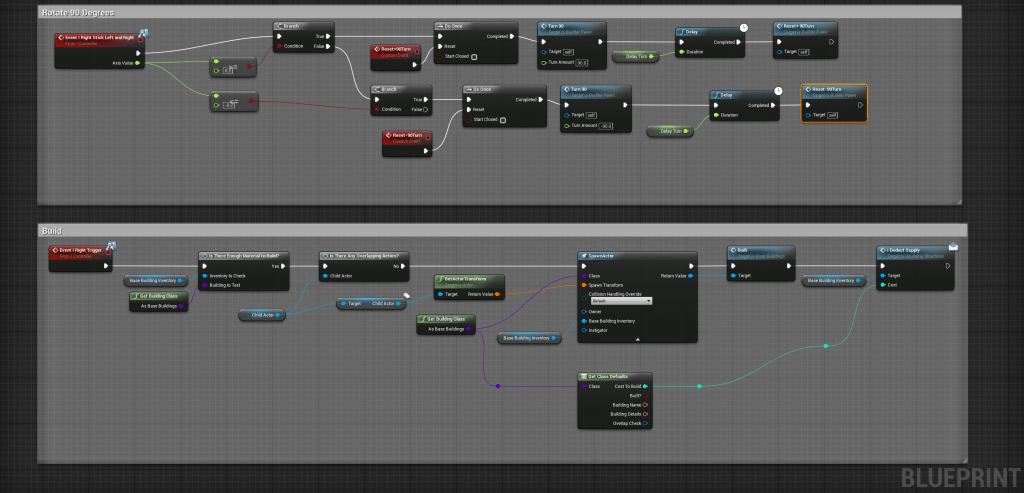
Task: Toggle Start Closed on the Do Once reset by Reset-90Turn
Action: point(501,120)
